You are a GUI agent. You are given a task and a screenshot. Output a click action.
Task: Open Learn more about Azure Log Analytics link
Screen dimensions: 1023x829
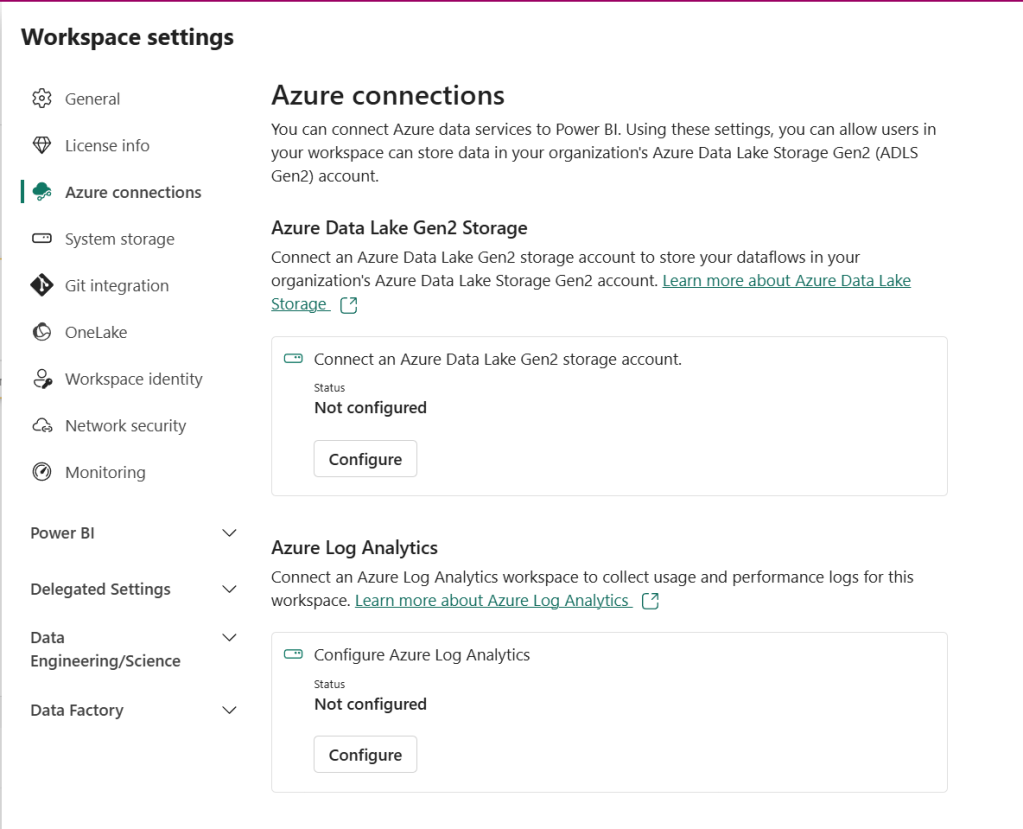[x=492, y=601]
